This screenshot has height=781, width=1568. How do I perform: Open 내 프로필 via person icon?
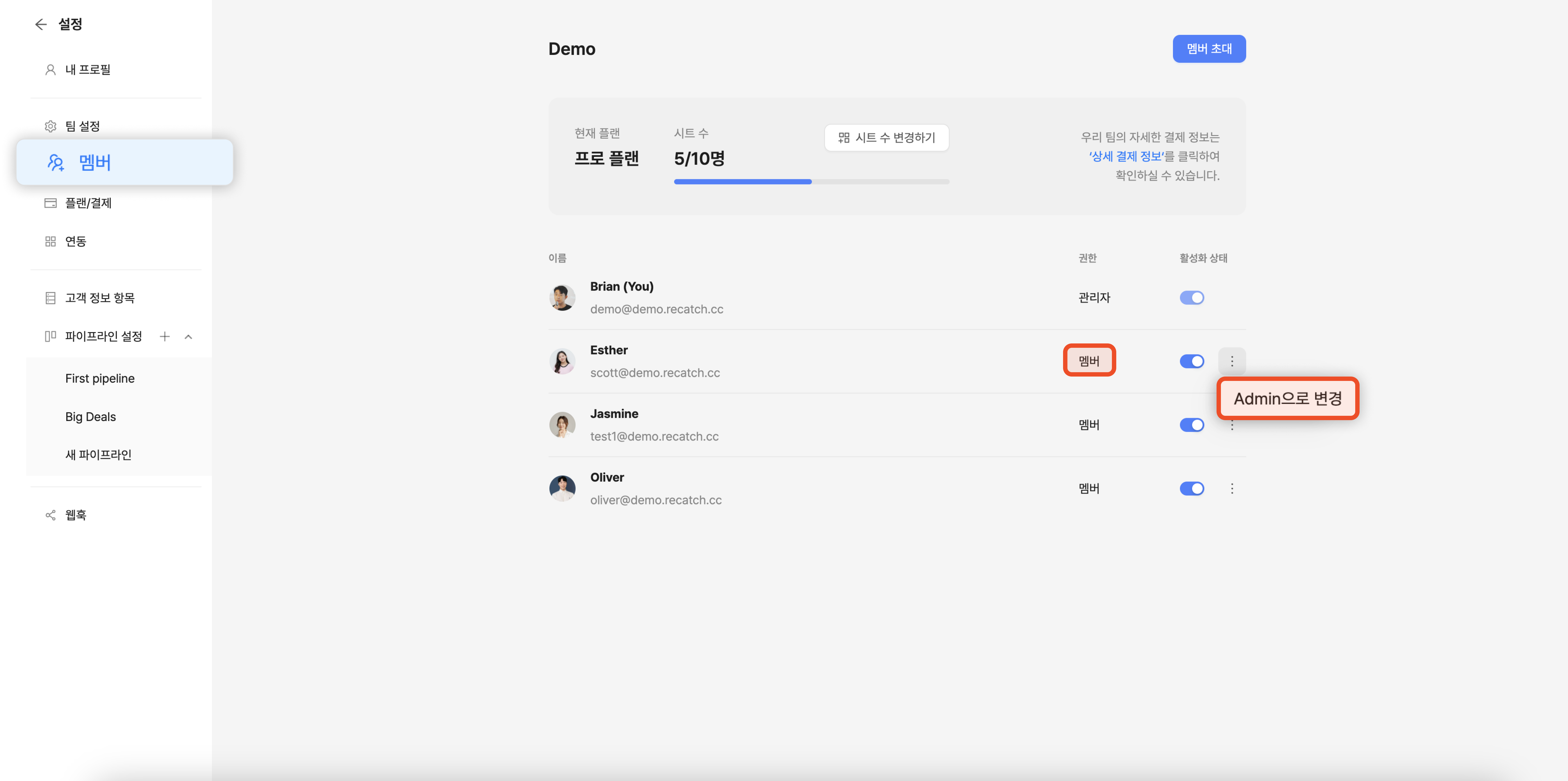tap(51, 70)
